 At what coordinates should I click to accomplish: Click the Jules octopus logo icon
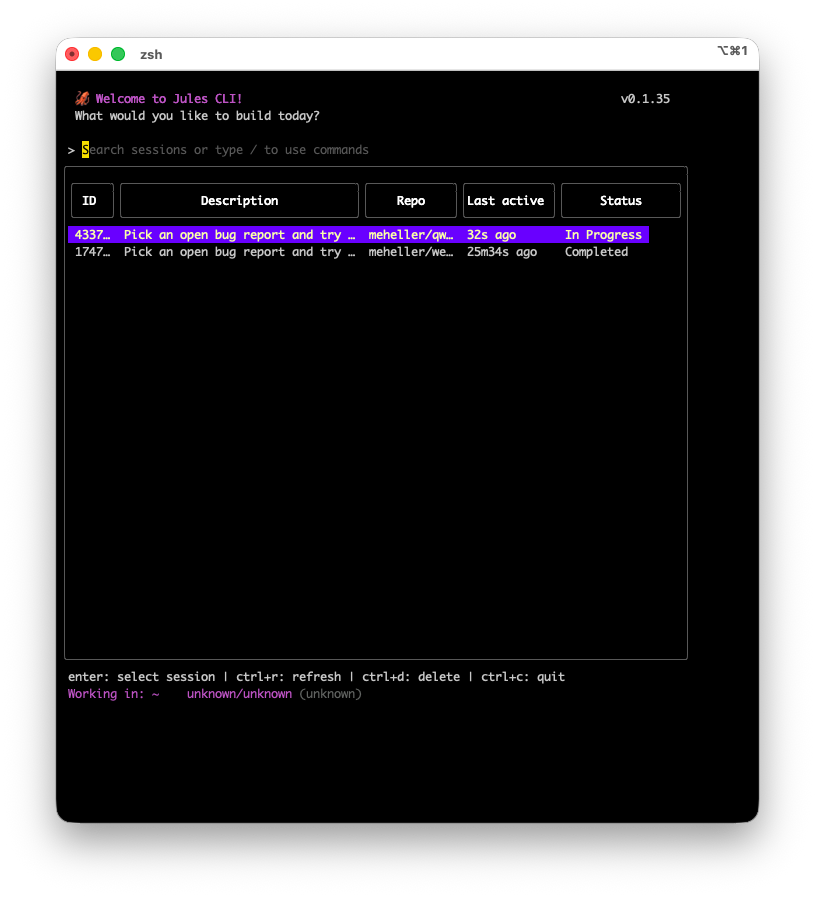82,99
